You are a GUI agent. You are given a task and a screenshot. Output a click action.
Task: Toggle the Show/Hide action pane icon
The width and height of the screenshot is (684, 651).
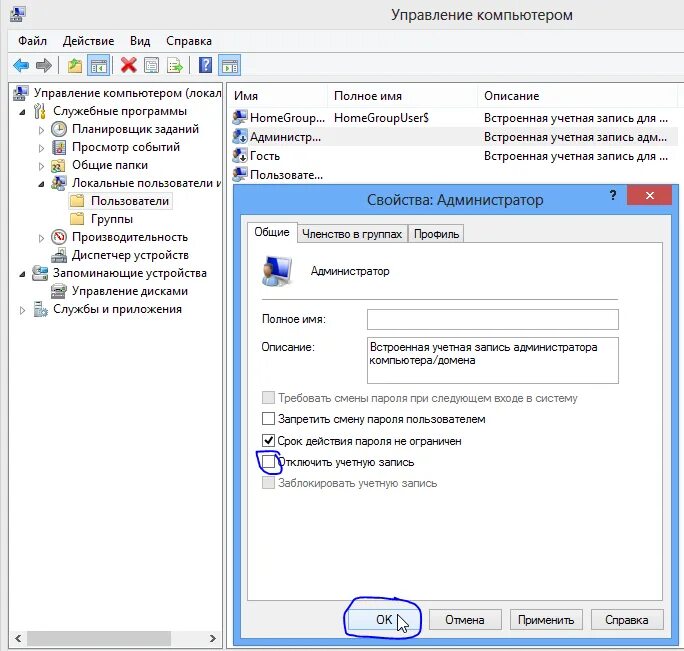tap(230, 66)
